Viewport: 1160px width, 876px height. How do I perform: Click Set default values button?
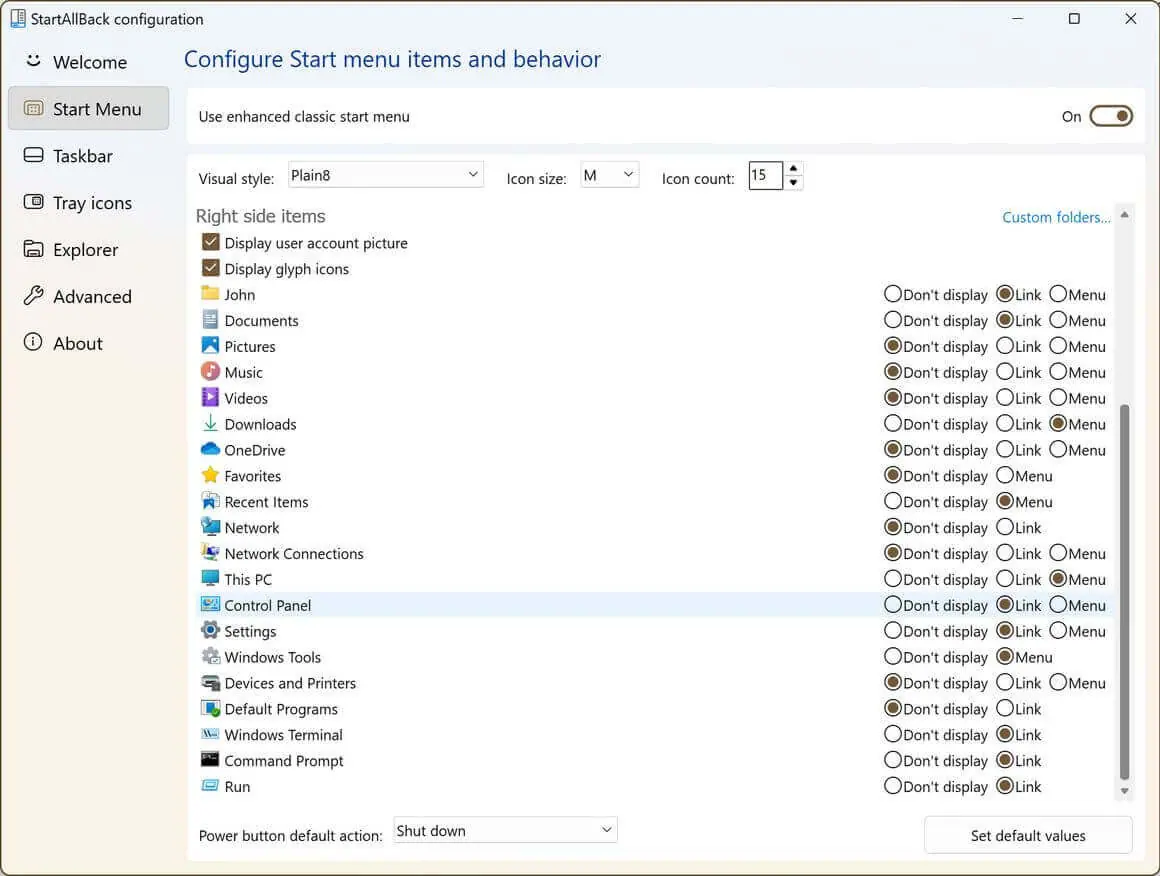tap(1028, 835)
